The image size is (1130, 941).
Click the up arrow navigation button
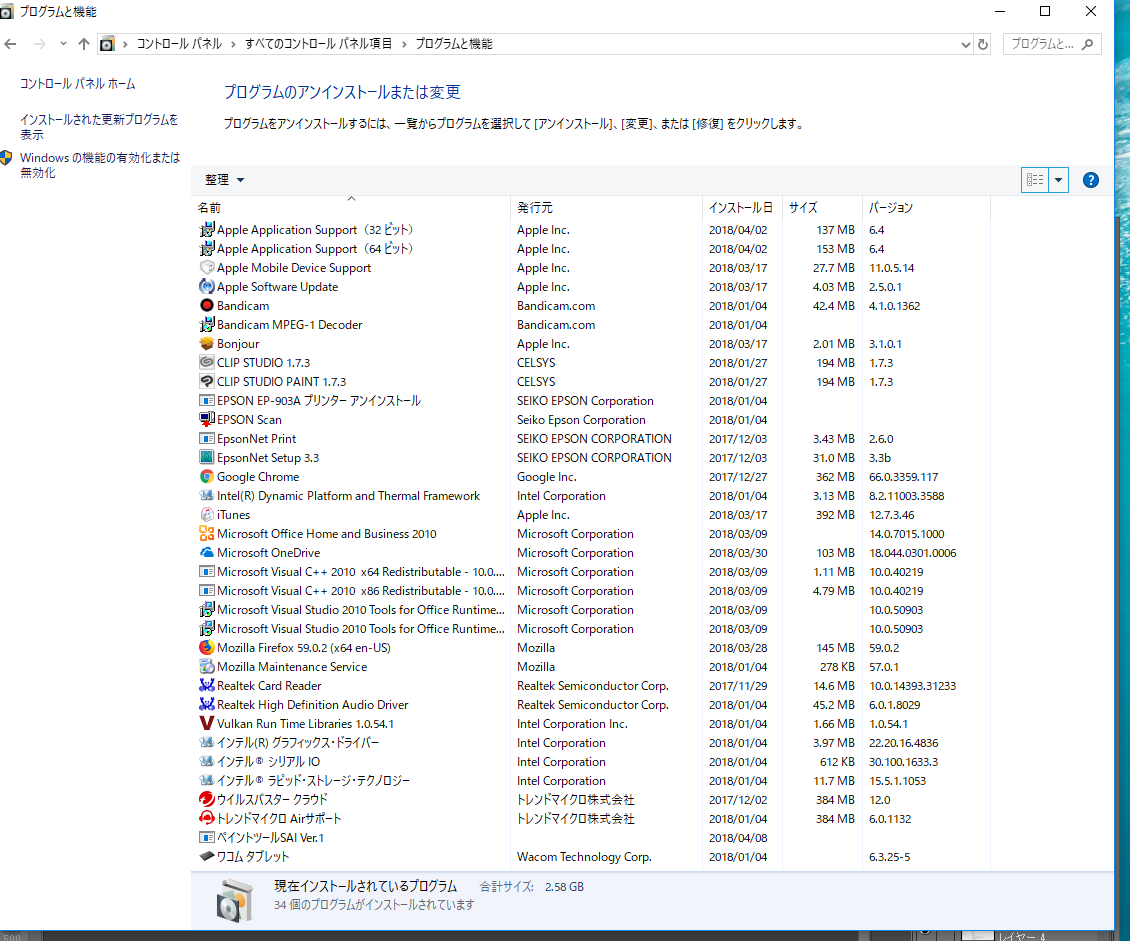tap(84, 44)
